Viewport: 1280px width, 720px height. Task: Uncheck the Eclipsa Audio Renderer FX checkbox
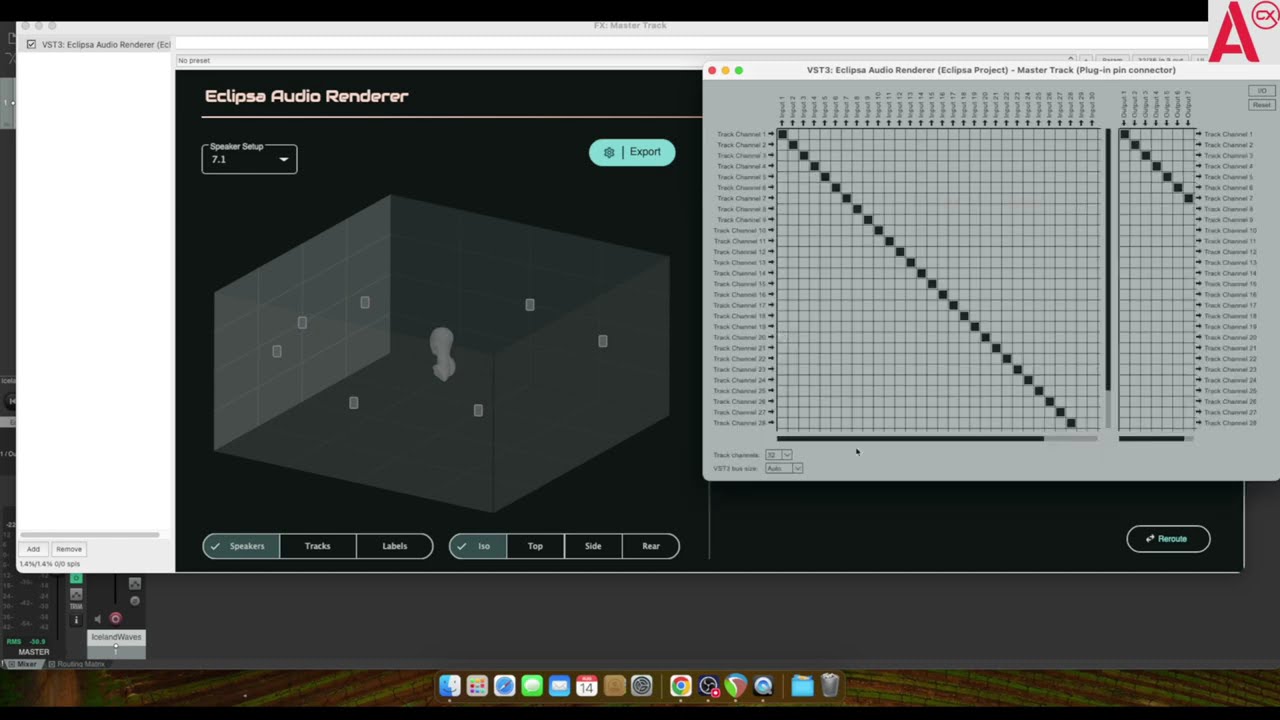[32, 44]
